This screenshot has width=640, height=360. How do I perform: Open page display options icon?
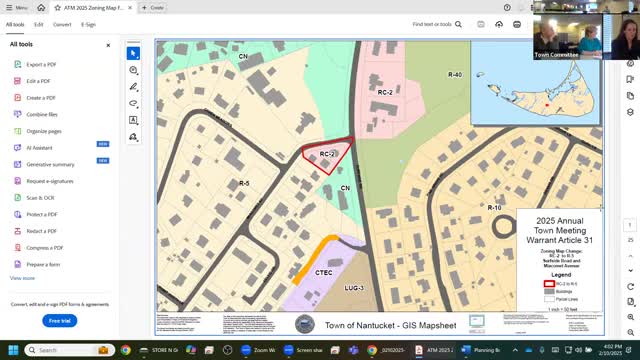click(x=630, y=302)
